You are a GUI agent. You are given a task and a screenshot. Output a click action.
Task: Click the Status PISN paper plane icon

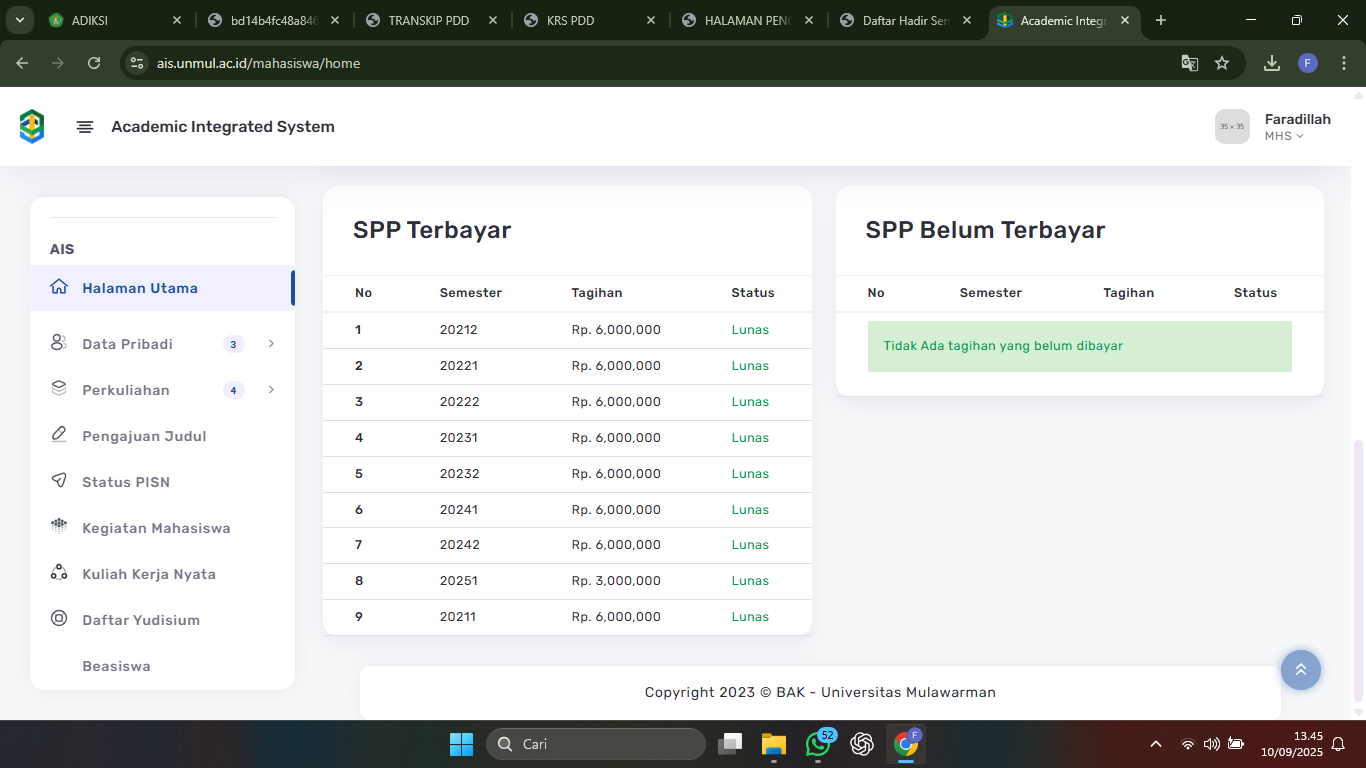click(x=59, y=481)
